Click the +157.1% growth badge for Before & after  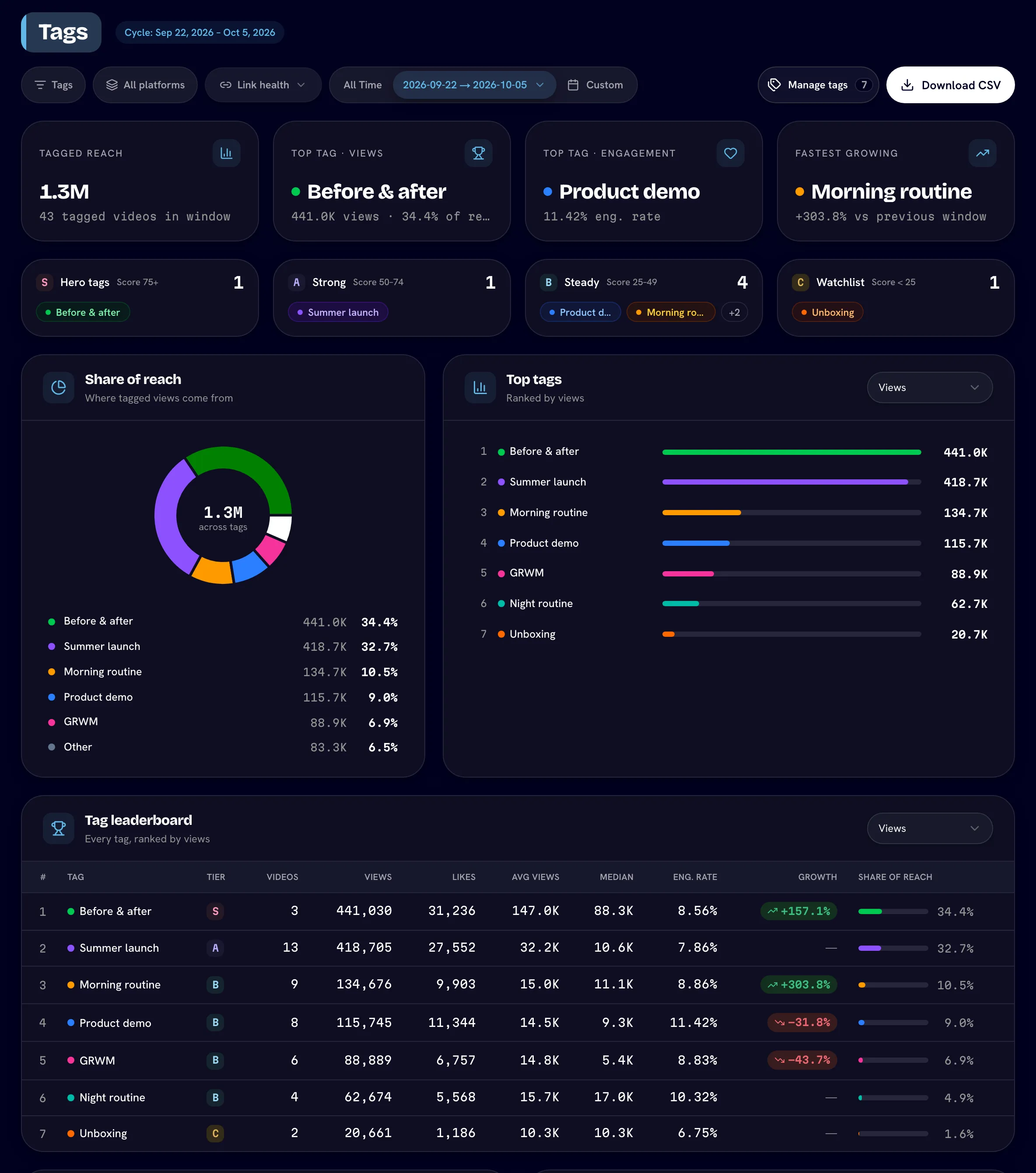[x=798, y=911]
